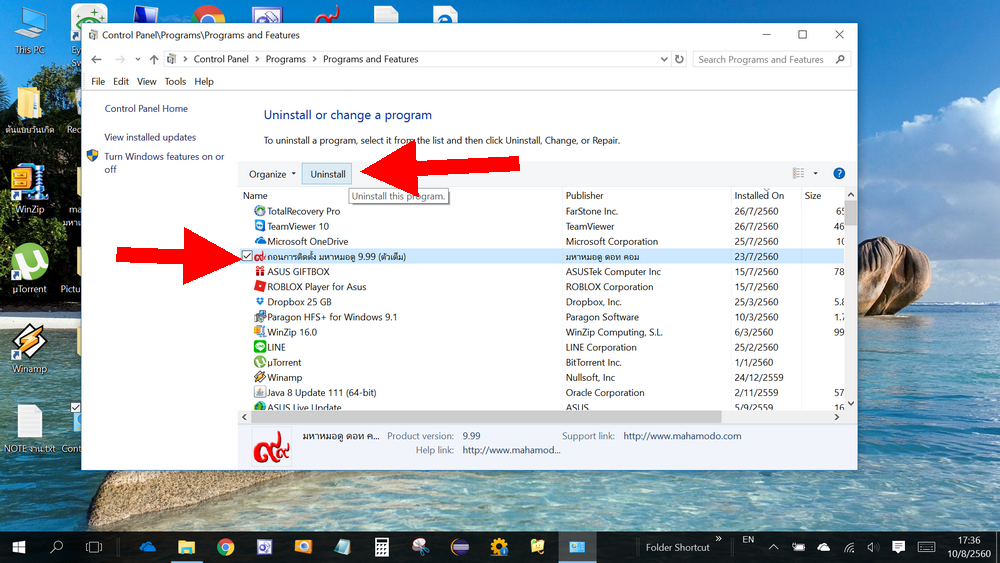The height and width of the screenshot is (563, 1000).
Task: Click the Up one level arrow
Action: pyautogui.click(x=154, y=59)
